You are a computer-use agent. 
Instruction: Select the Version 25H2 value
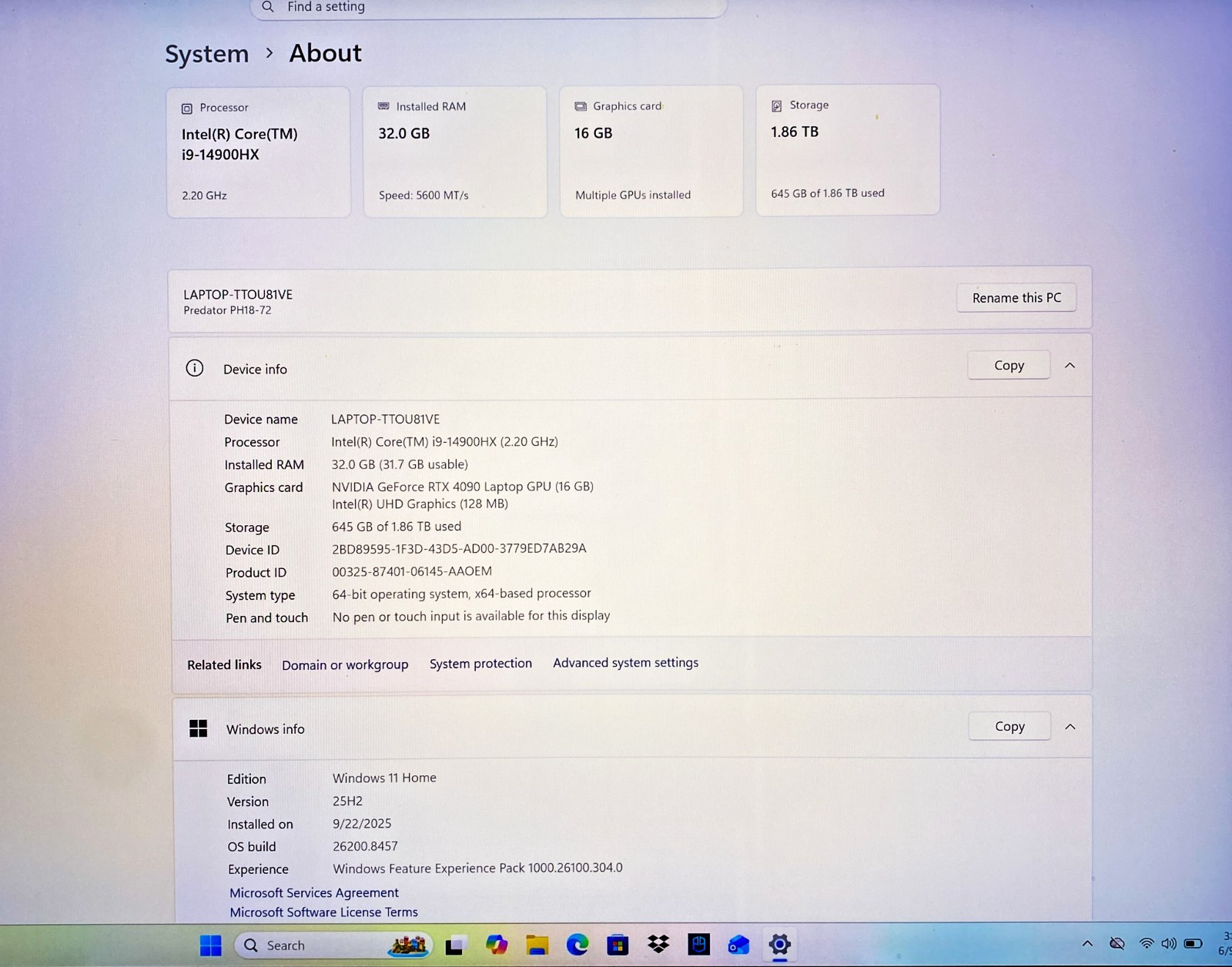pyautogui.click(x=347, y=801)
